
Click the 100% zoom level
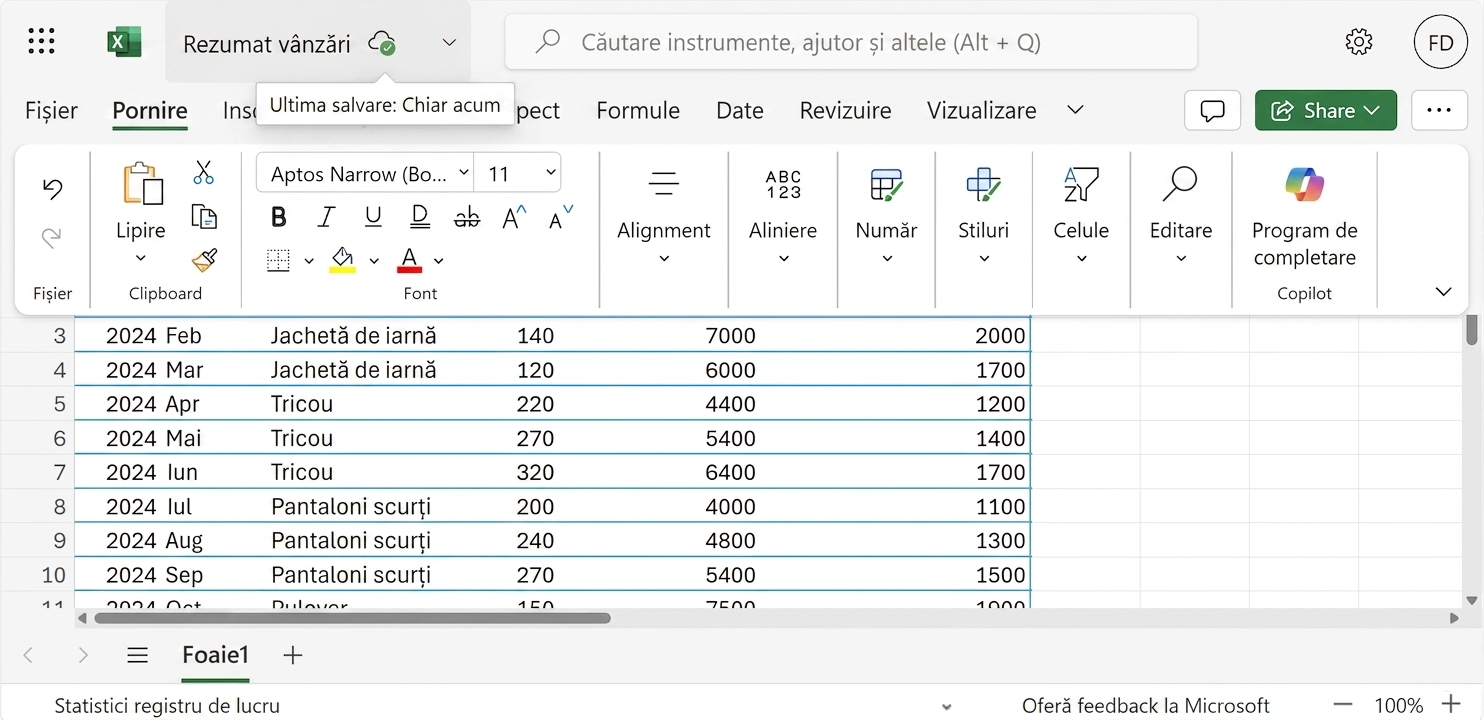[1398, 705]
